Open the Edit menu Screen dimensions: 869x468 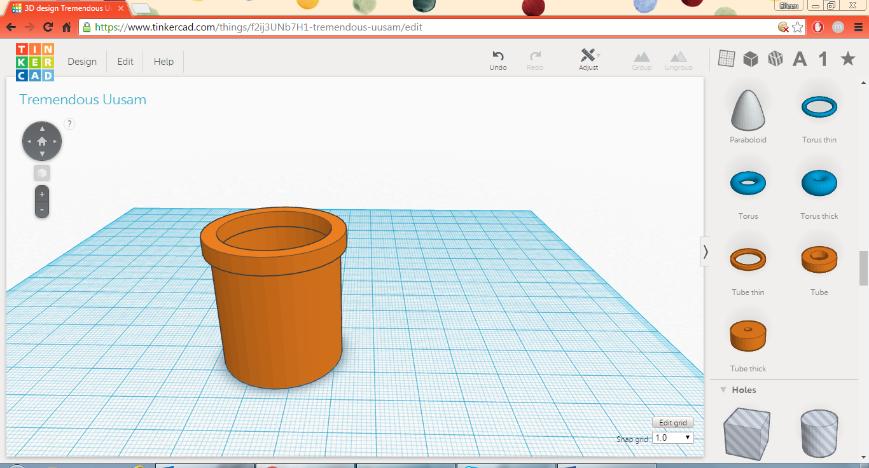point(125,62)
